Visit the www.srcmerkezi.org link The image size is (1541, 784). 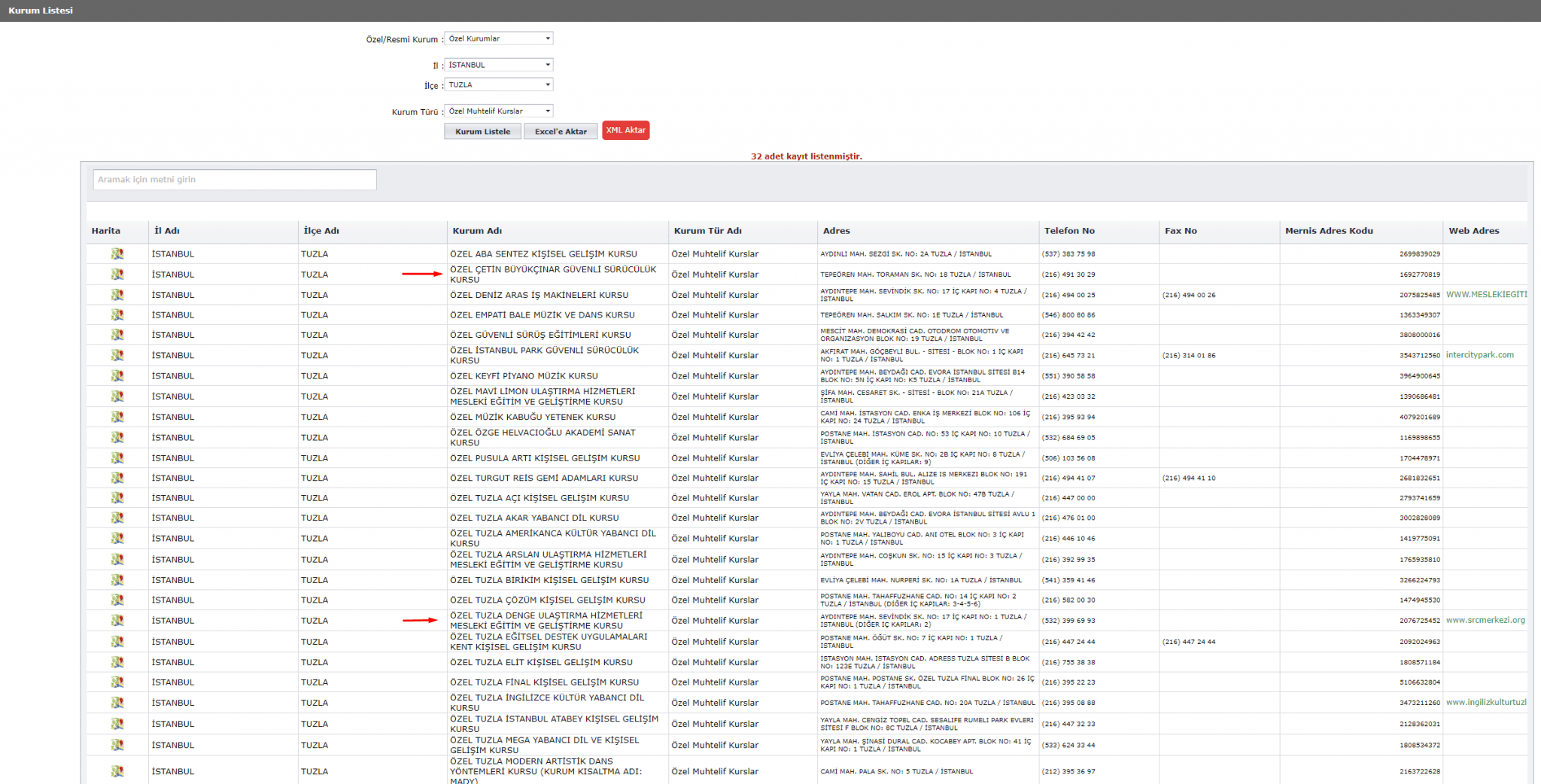(1485, 621)
